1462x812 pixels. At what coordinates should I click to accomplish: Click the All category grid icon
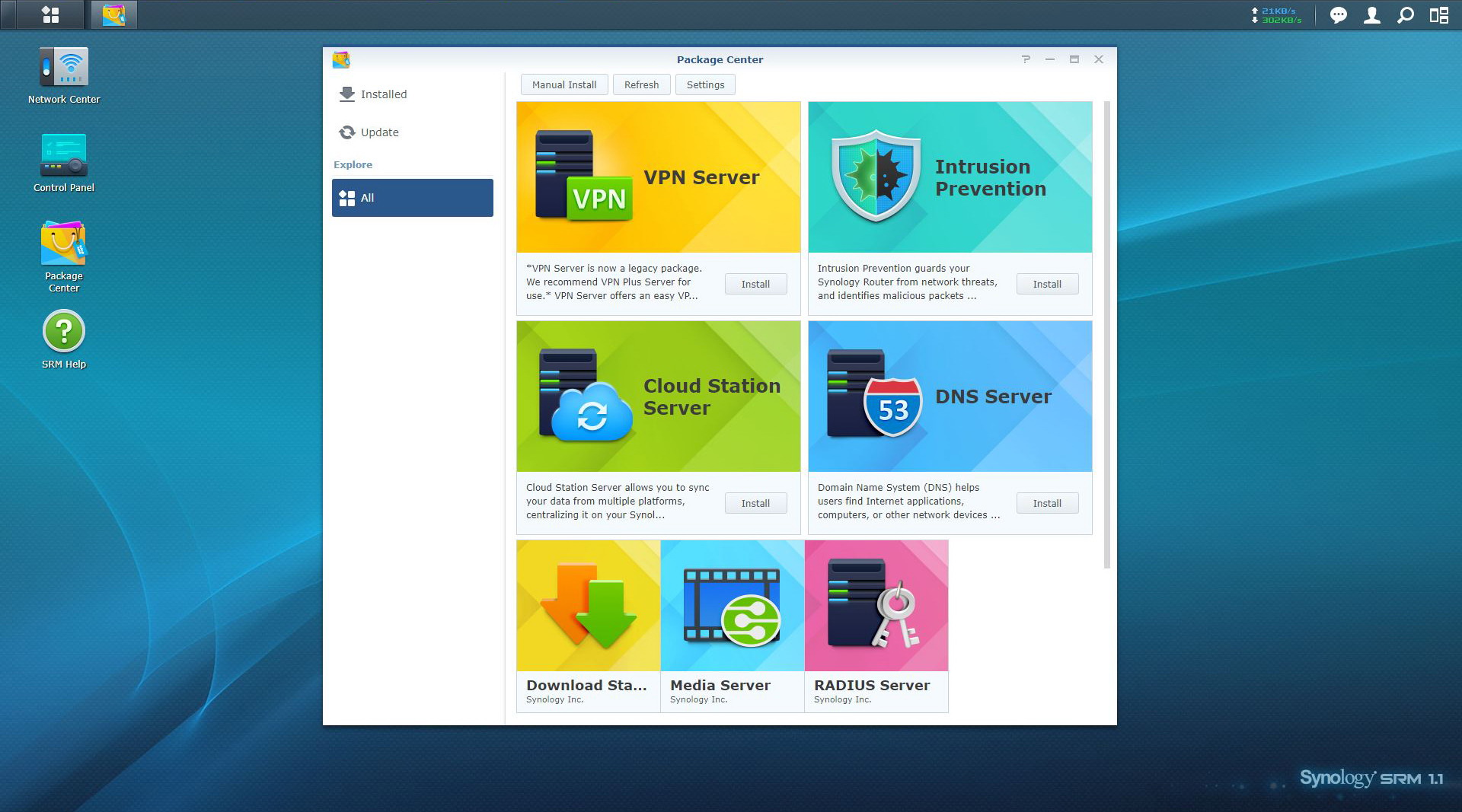(x=347, y=198)
